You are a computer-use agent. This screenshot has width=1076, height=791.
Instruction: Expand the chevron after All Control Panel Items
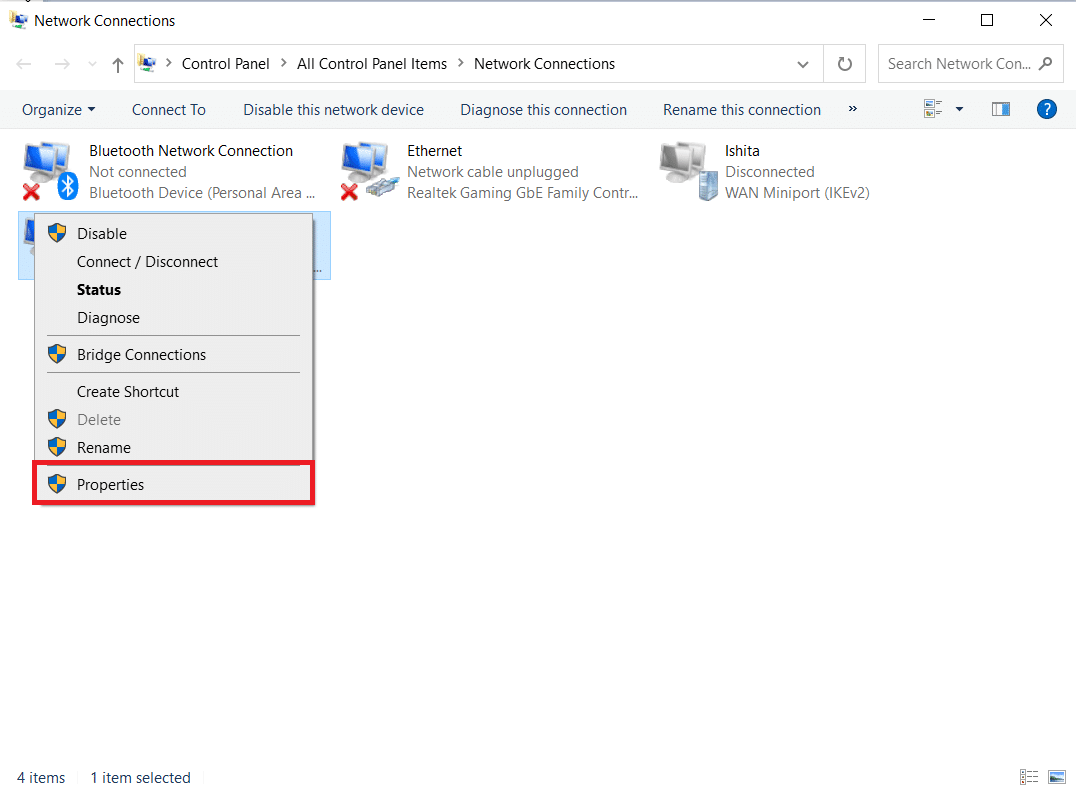460,63
